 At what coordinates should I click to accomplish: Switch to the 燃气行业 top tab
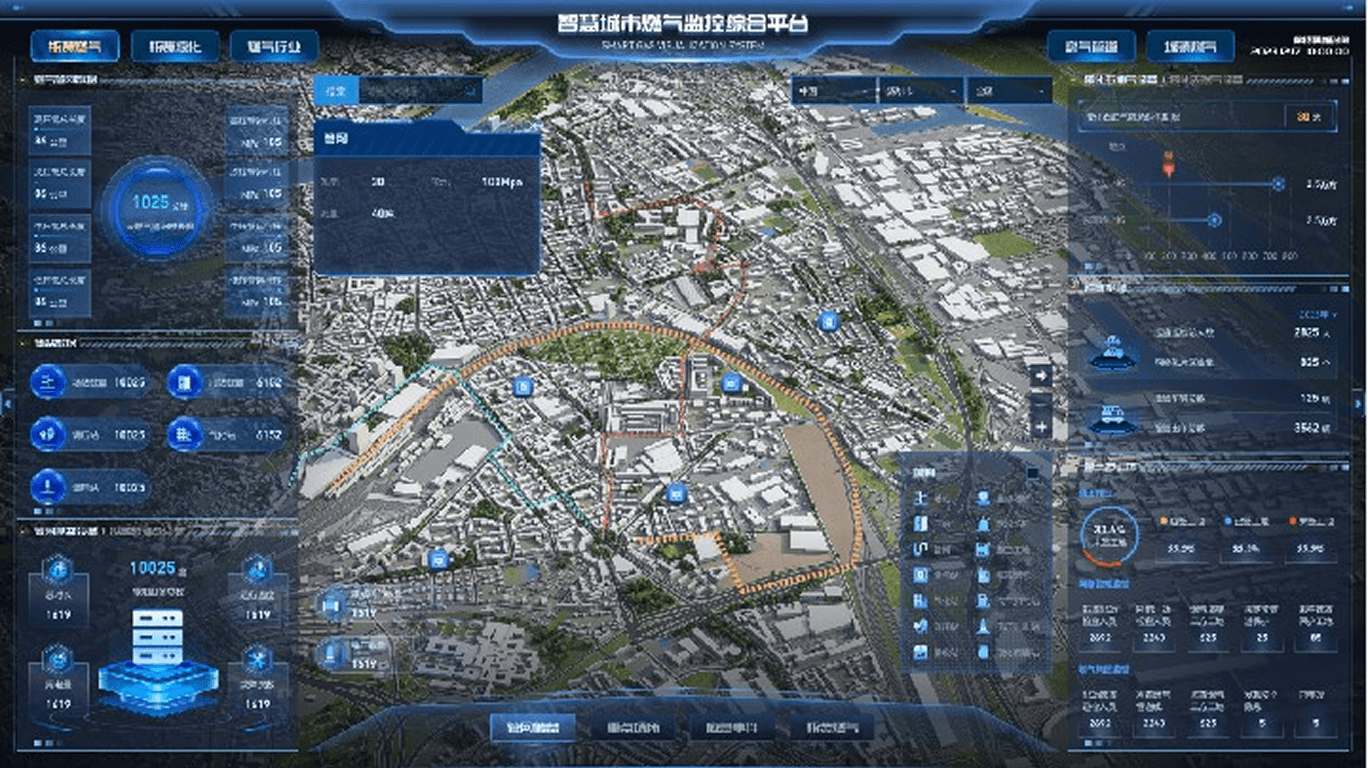(274, 46)
